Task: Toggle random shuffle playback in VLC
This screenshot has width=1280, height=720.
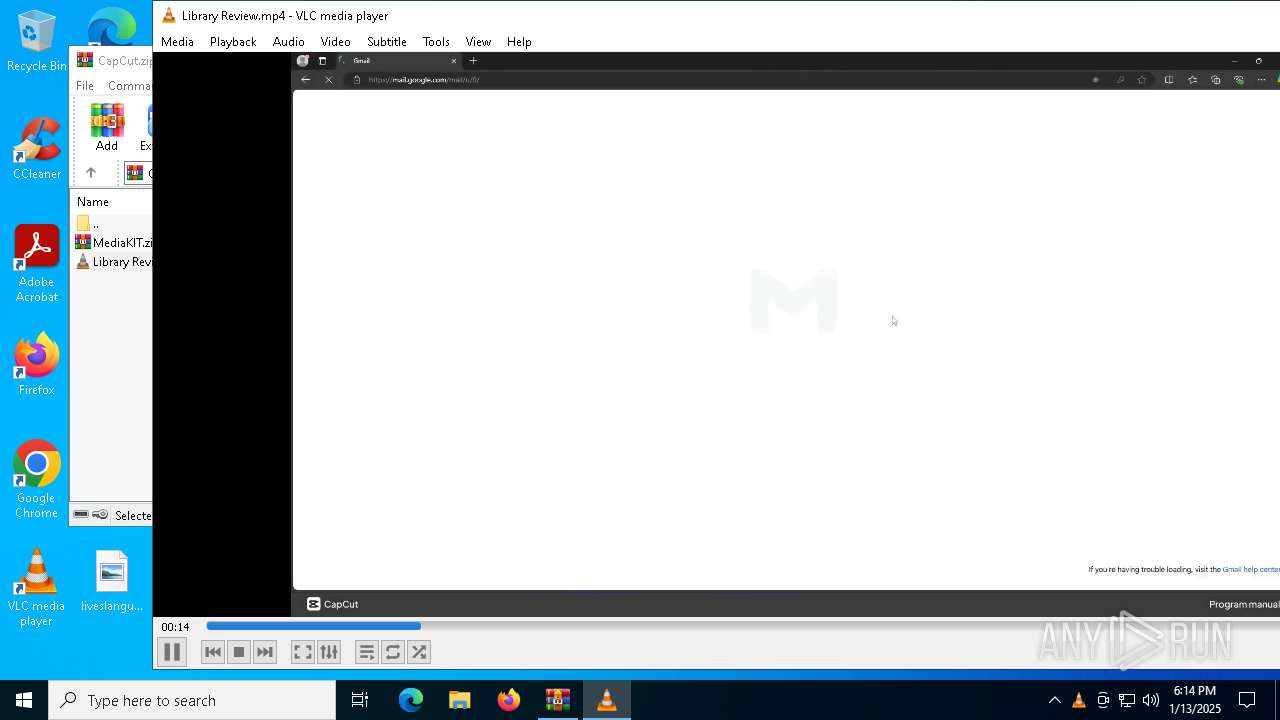Action: (x=419, y=652)
